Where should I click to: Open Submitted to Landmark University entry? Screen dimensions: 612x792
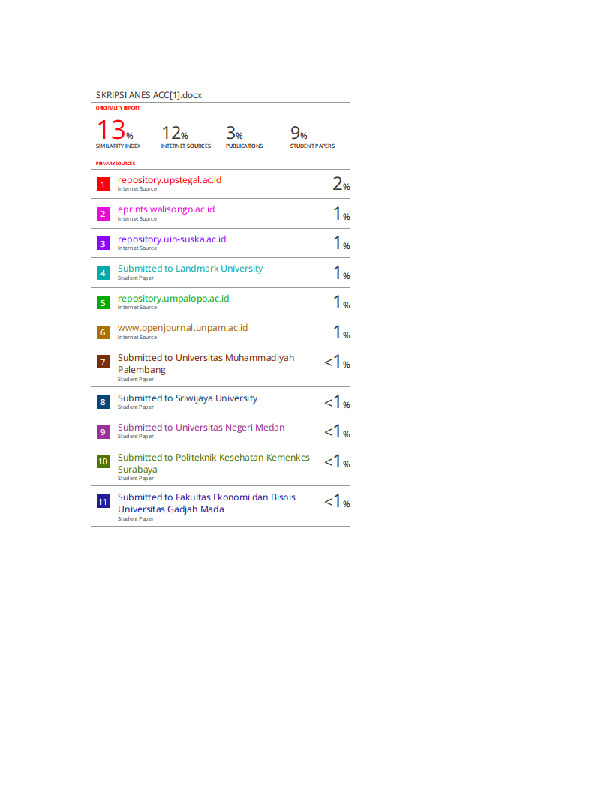pos(190,269)
